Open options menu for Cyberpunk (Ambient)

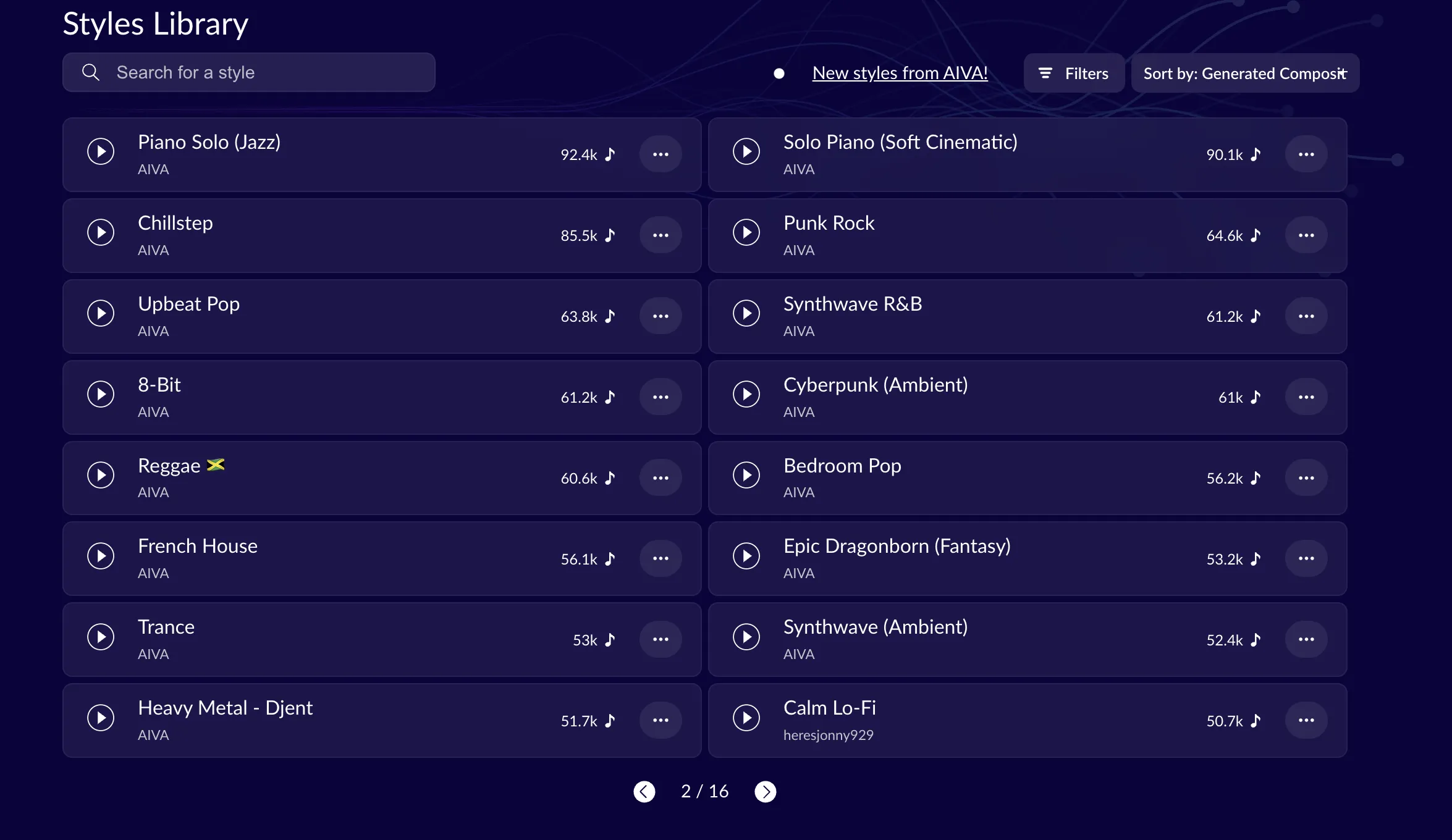click(x=1307, y=397)
